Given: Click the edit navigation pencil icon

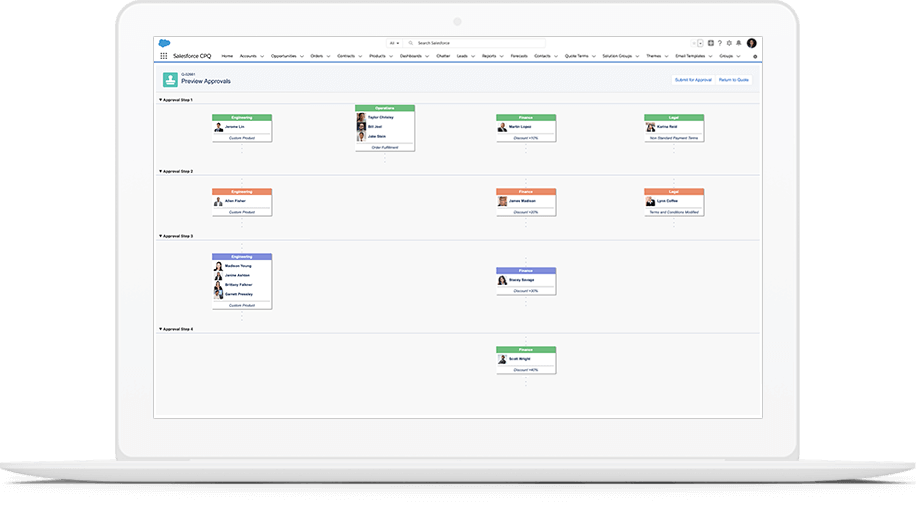Looking at the screenshot, I should point(754,56).
